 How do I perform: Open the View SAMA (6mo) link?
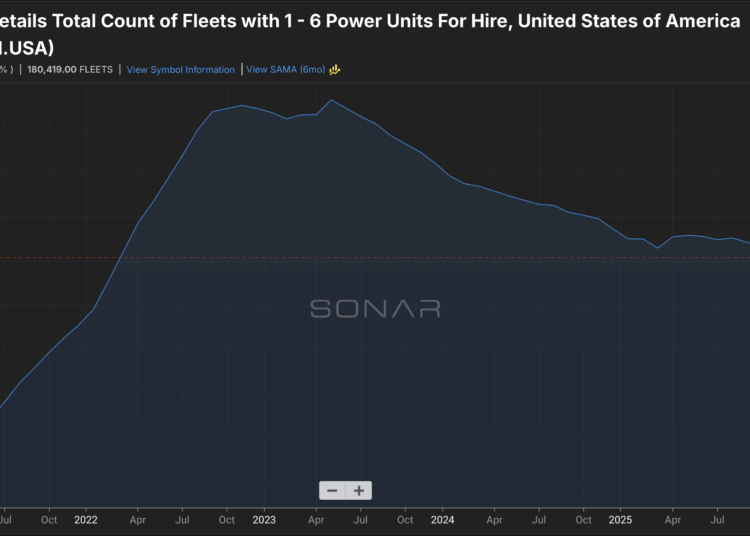284,70
